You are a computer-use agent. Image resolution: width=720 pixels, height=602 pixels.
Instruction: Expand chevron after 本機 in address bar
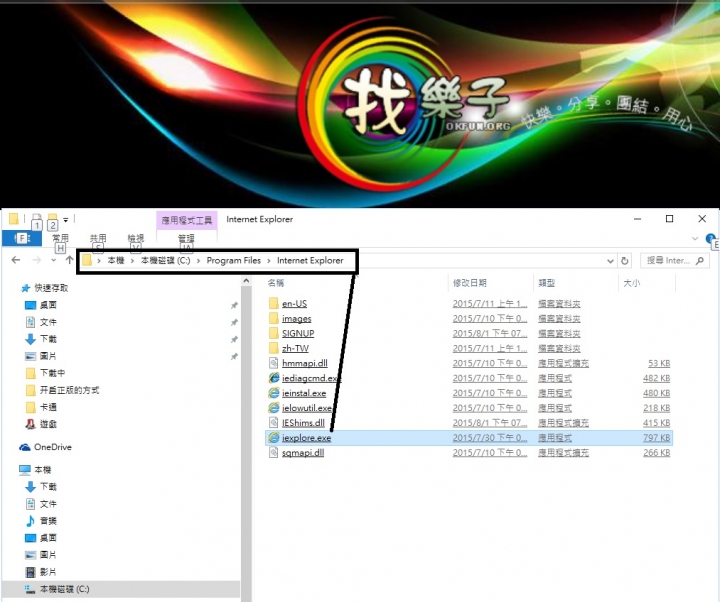point(133,260)
